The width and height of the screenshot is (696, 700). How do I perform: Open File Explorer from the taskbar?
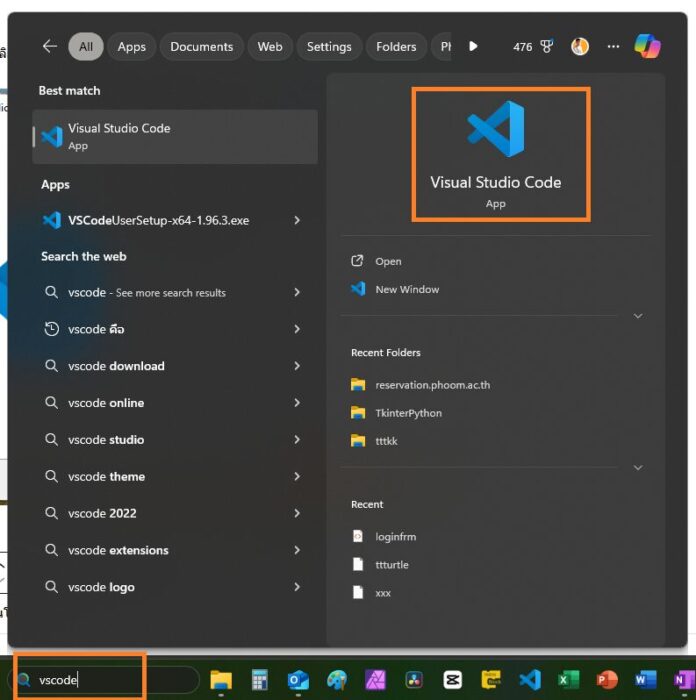coord(221,680)
